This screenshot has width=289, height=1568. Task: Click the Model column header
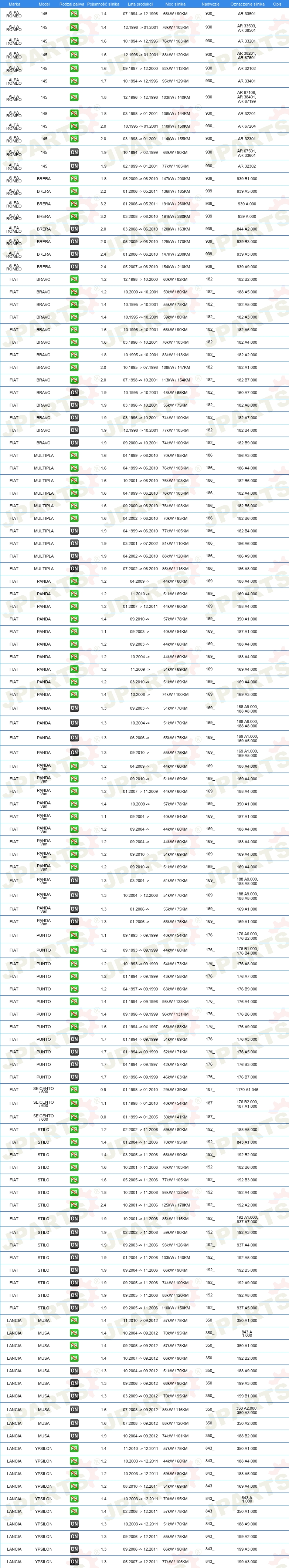click(x=44, y=4)
